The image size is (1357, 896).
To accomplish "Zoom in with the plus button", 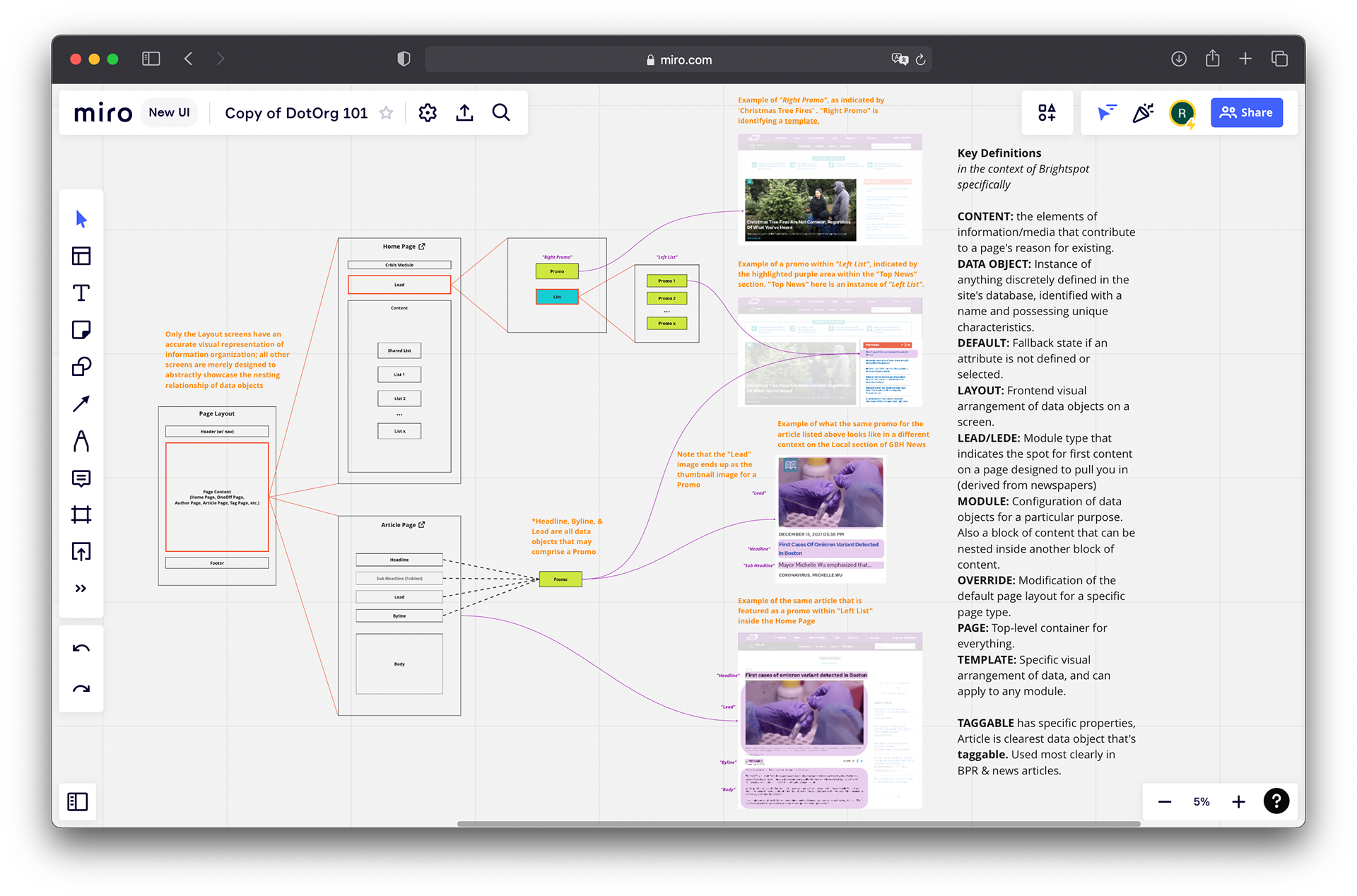I will pyautogui.click(x=1238, y=802).
